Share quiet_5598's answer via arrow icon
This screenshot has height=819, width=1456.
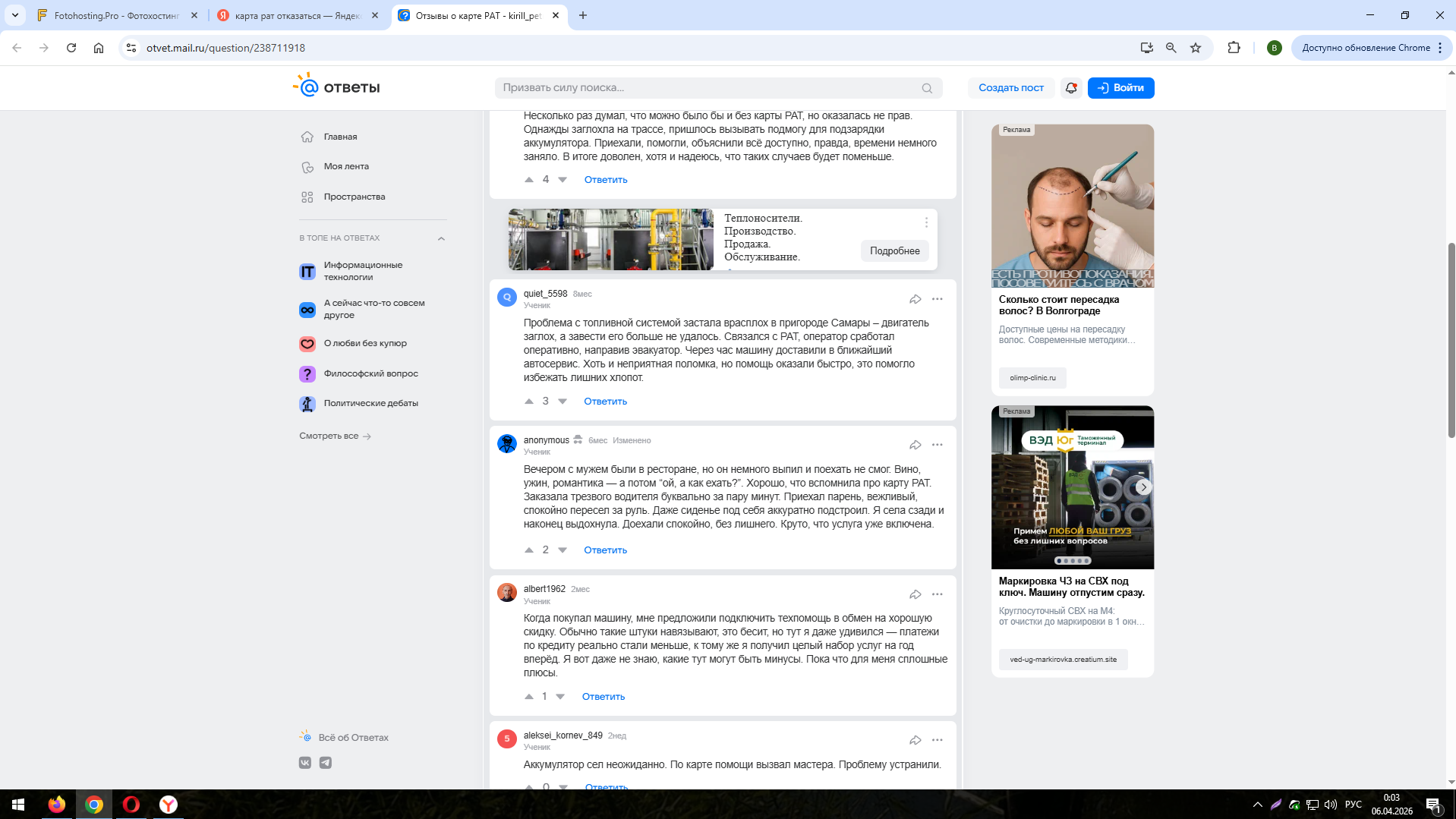915,299
